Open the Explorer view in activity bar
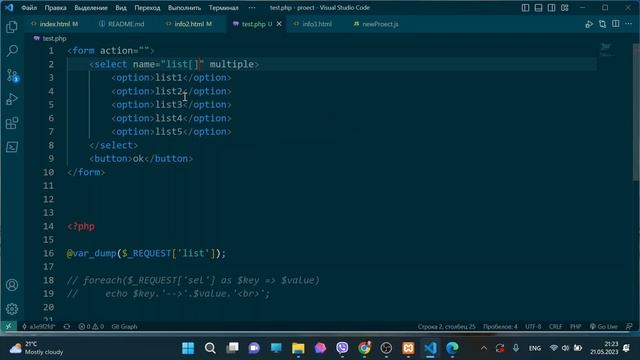Screen dimensions: 640x360 pos(12,27)
